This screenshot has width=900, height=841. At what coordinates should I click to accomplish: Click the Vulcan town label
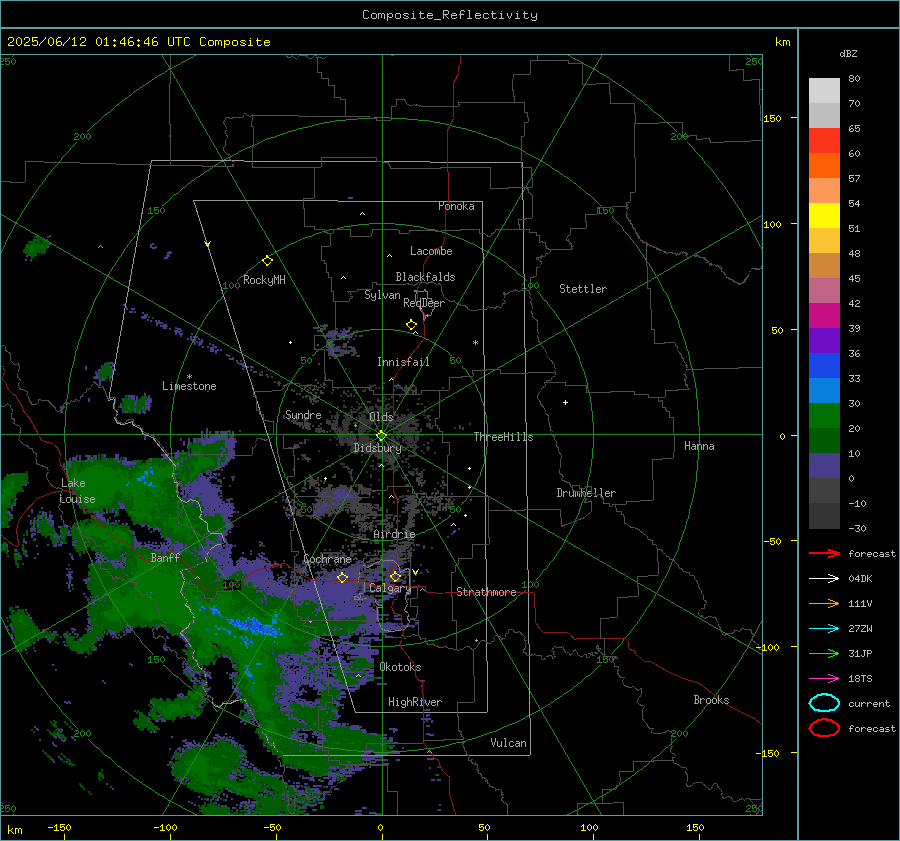point(509,743)
